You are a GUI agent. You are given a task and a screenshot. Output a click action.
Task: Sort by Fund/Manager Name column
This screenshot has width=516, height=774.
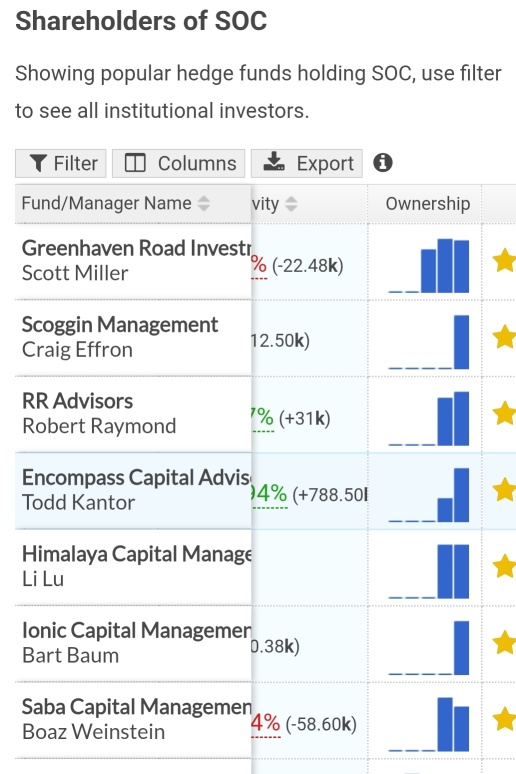(x=203, y=203)
